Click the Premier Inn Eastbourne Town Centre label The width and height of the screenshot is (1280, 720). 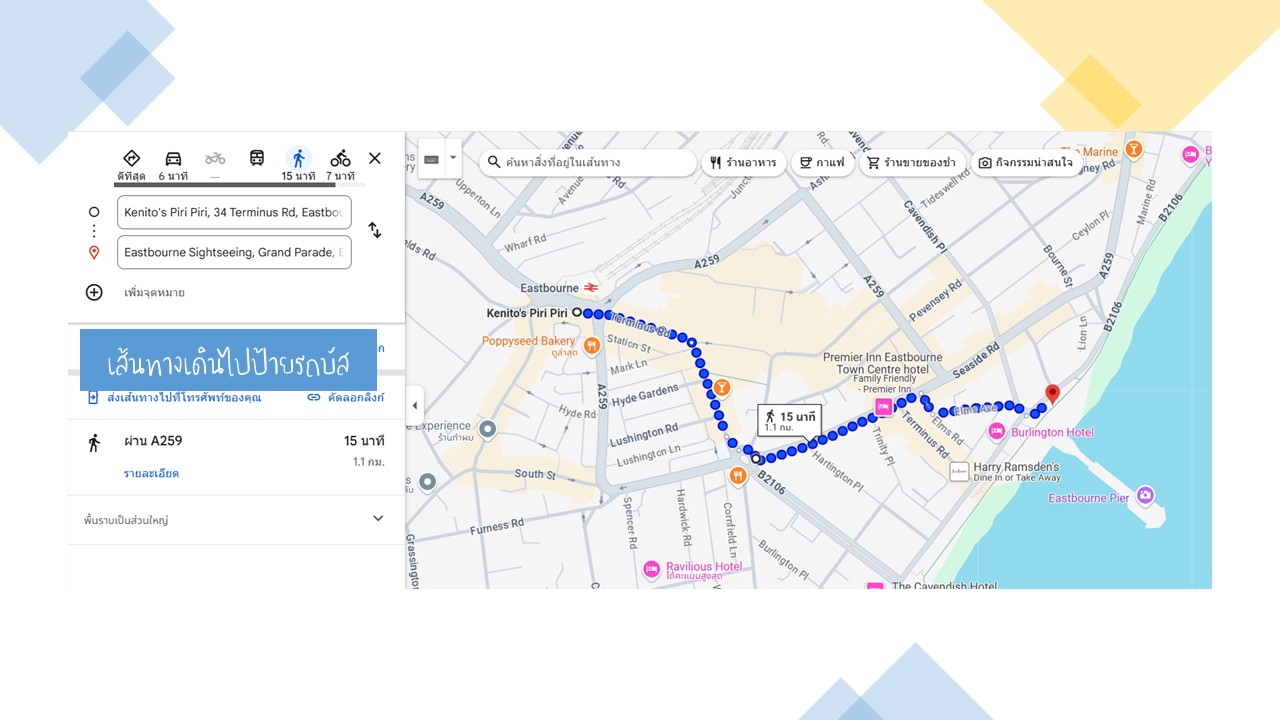pos(883,363)
